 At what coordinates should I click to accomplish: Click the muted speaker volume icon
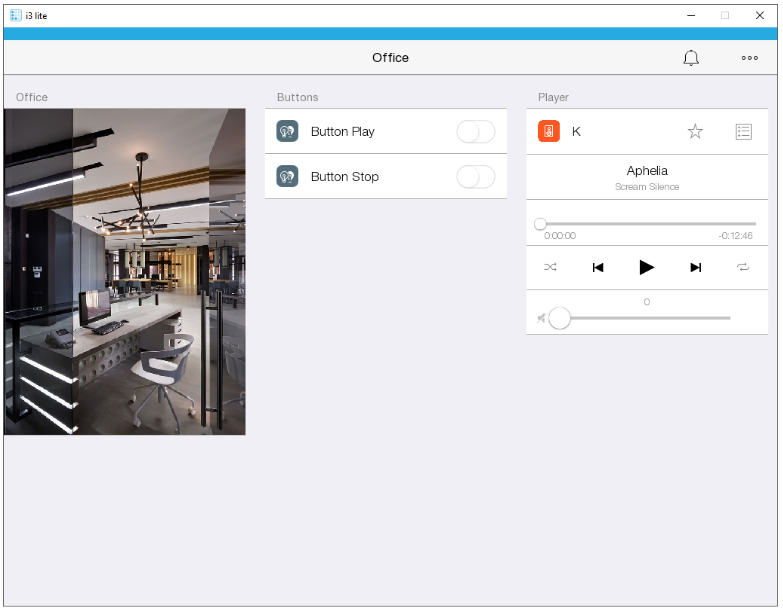click(x=541, y=318)
